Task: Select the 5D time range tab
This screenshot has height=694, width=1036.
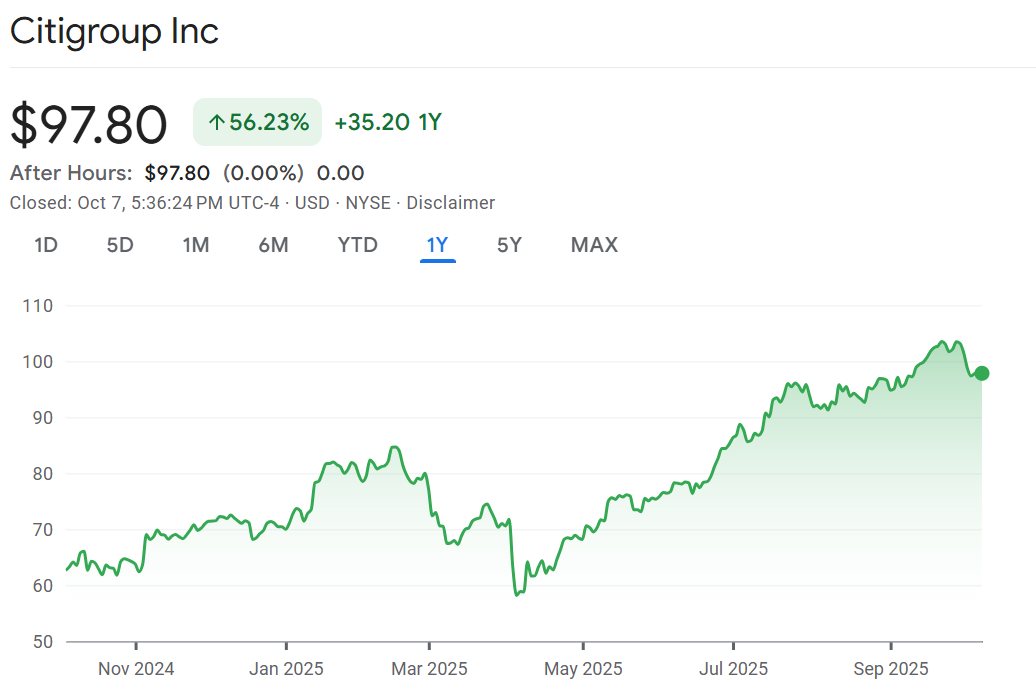Action: (120, 245)
